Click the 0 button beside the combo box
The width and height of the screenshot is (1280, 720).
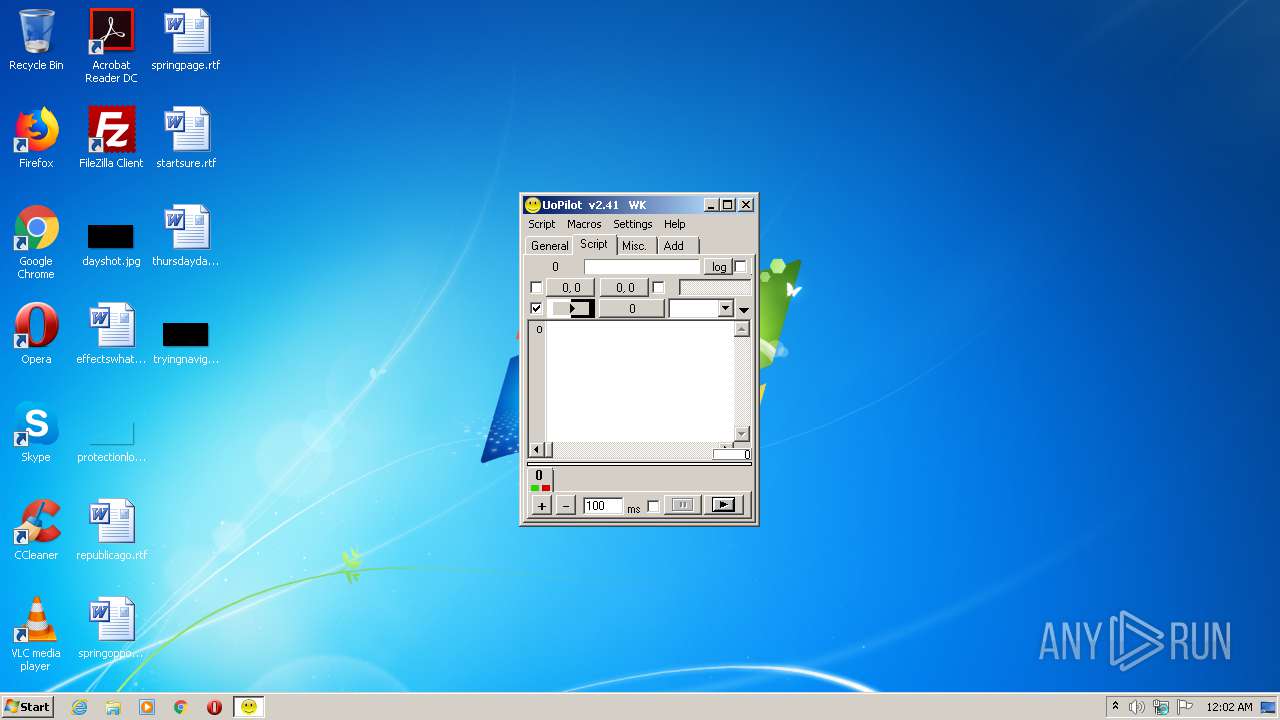coord(632,309)
